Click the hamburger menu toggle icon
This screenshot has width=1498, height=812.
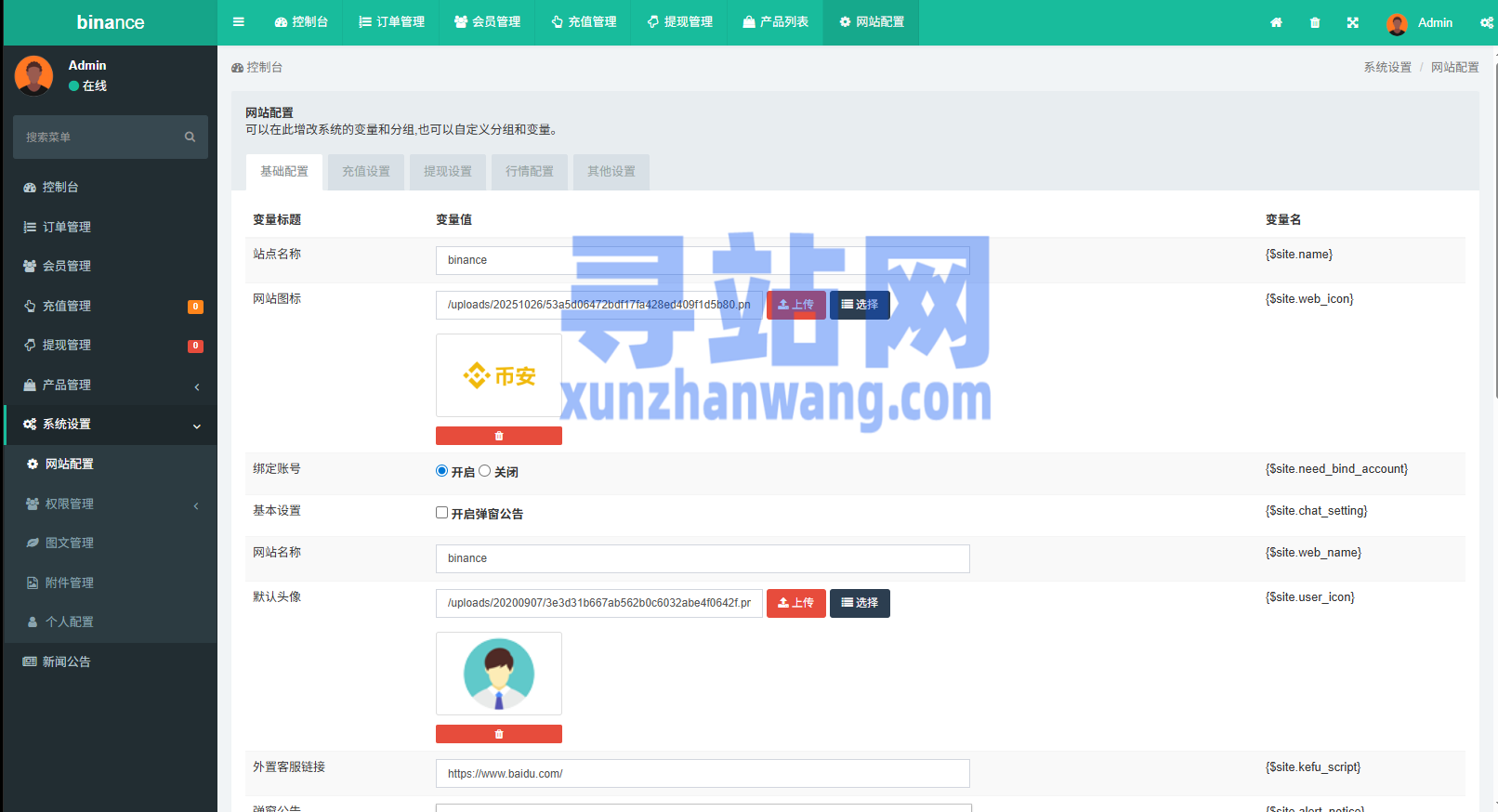239,22
